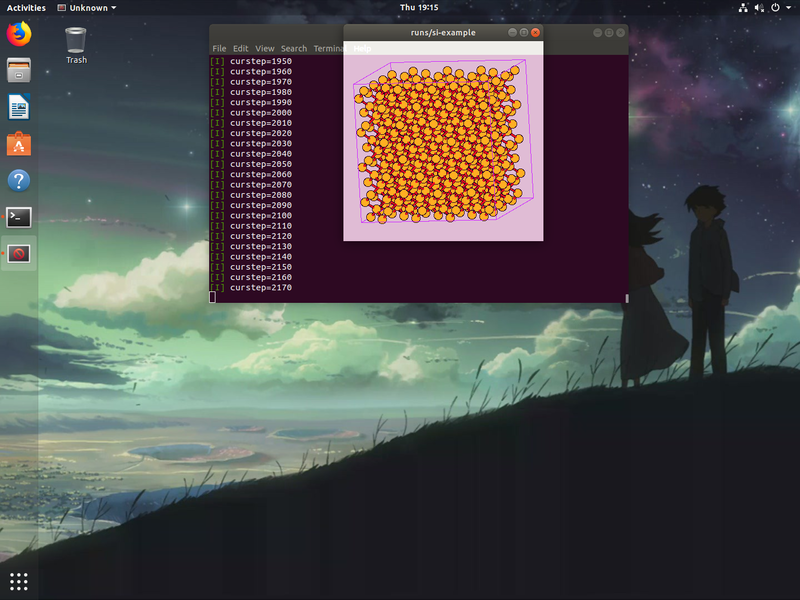The width and height of the screenshot is (800, 600).
Task: Open the clock calendar Thu 19:15
Action: tap(419, 8)
